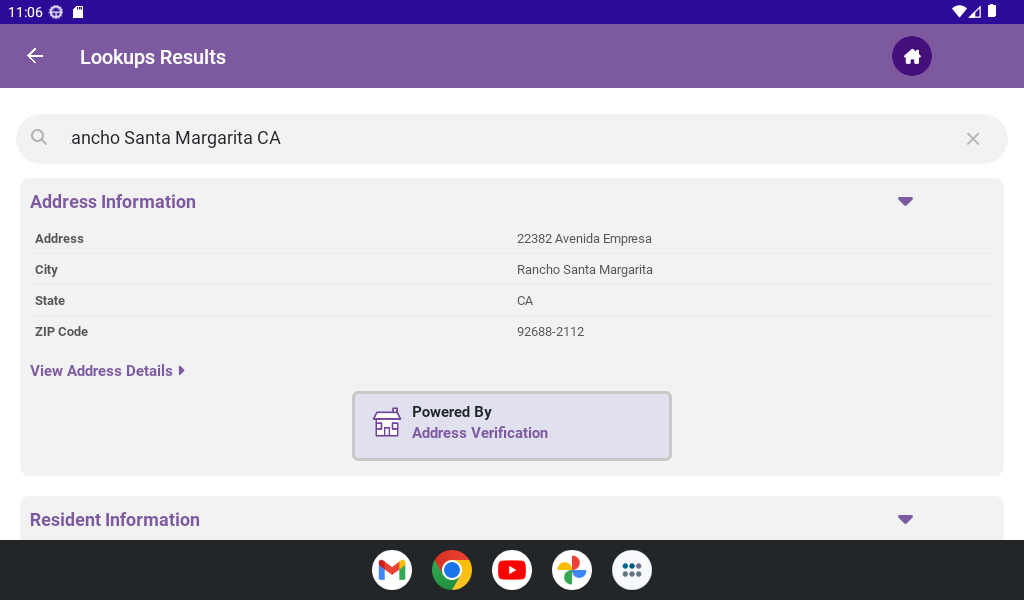
Task: Go to home via house icon
Action: click(x=911, y=56)
